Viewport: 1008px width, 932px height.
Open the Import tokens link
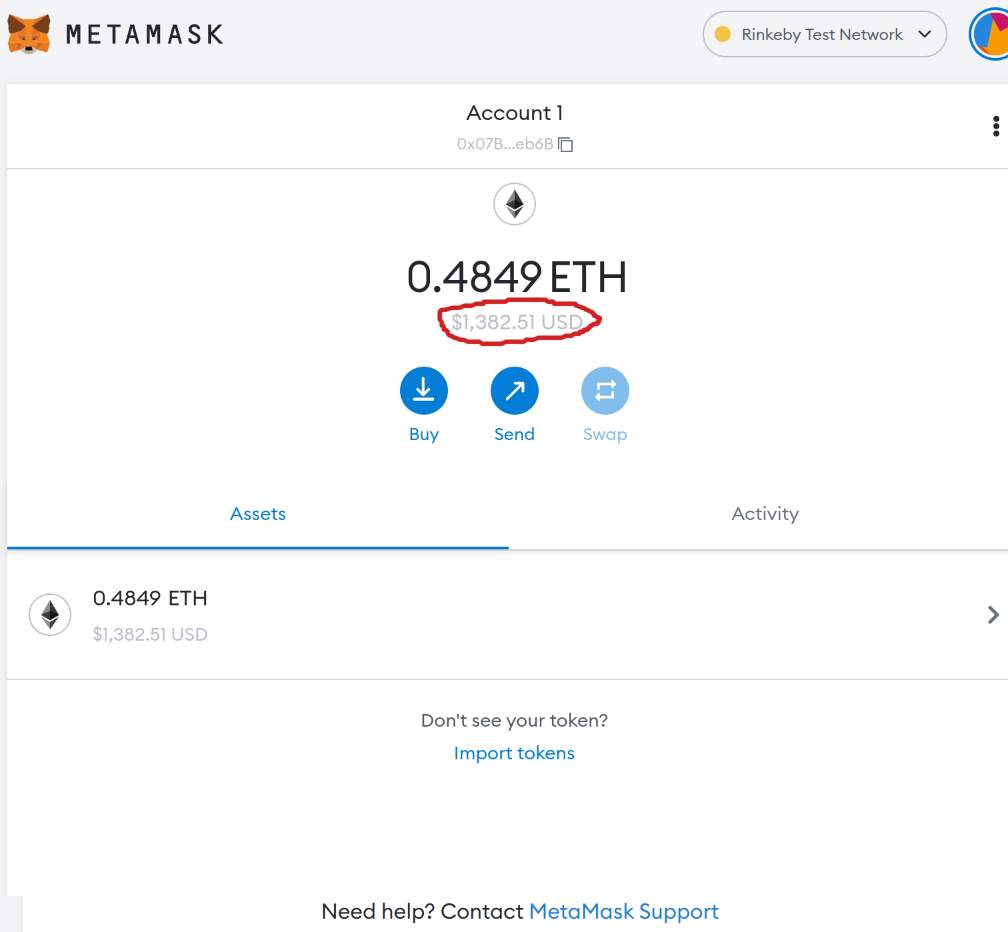coord(514,752)
